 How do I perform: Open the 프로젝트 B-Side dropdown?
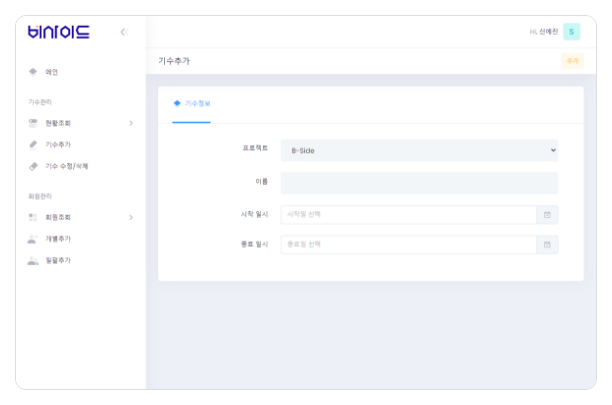click(x=418, y=150)
